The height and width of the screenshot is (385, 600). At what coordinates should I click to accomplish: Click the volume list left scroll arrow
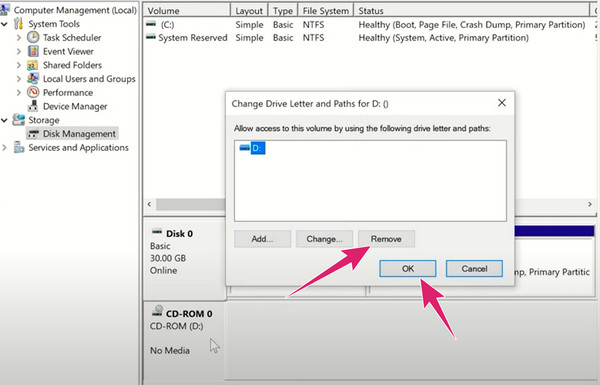(150, 204)
